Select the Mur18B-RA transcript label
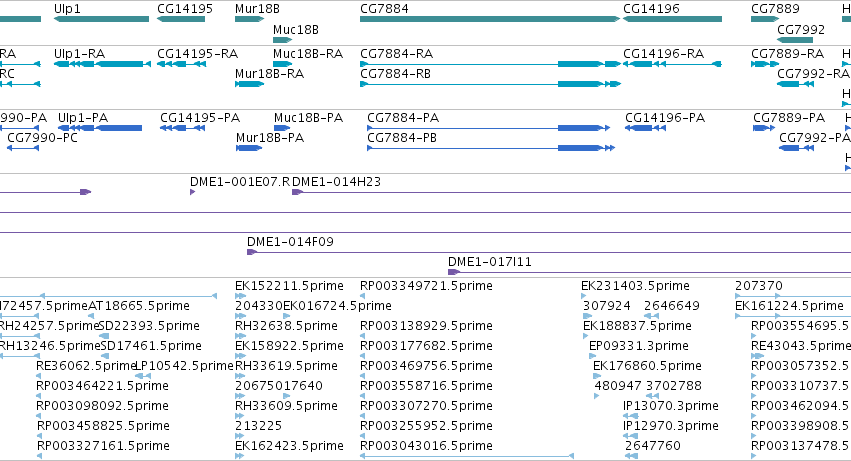Screen dimensions: 851x461 [x=269, y=74]
